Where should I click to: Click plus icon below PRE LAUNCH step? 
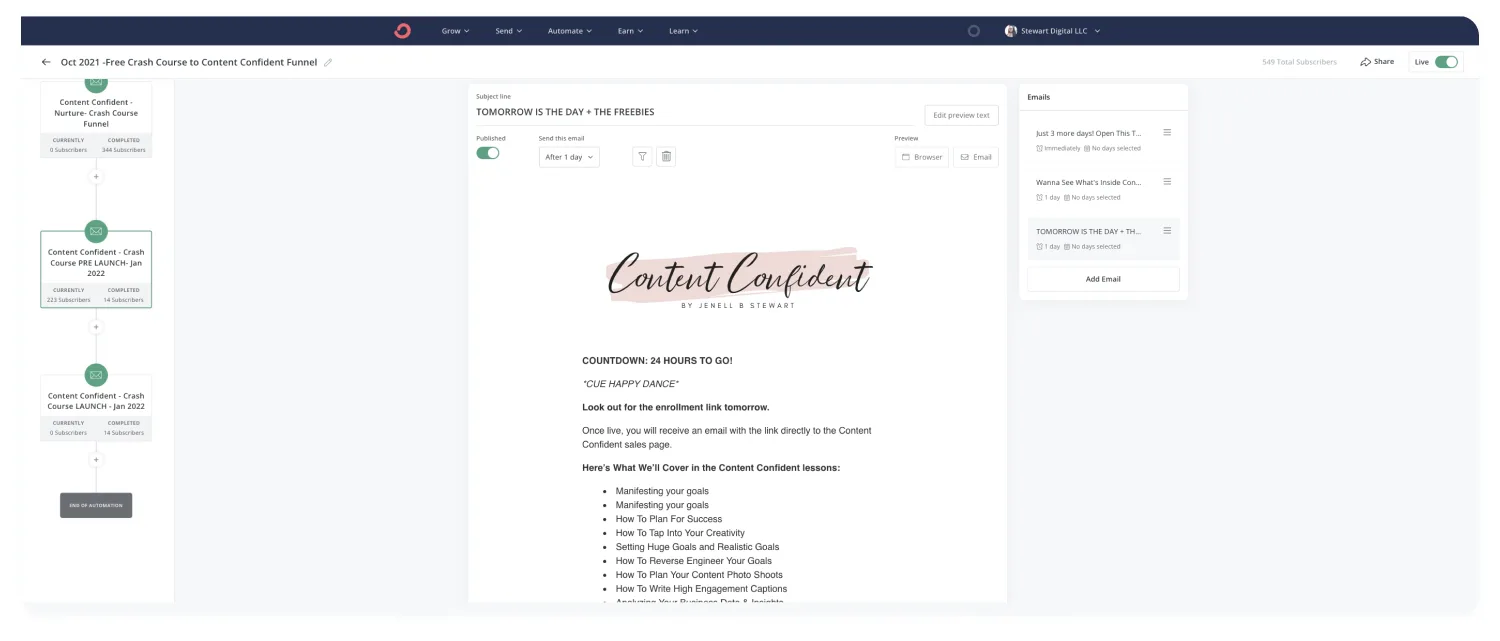point(96,327)
